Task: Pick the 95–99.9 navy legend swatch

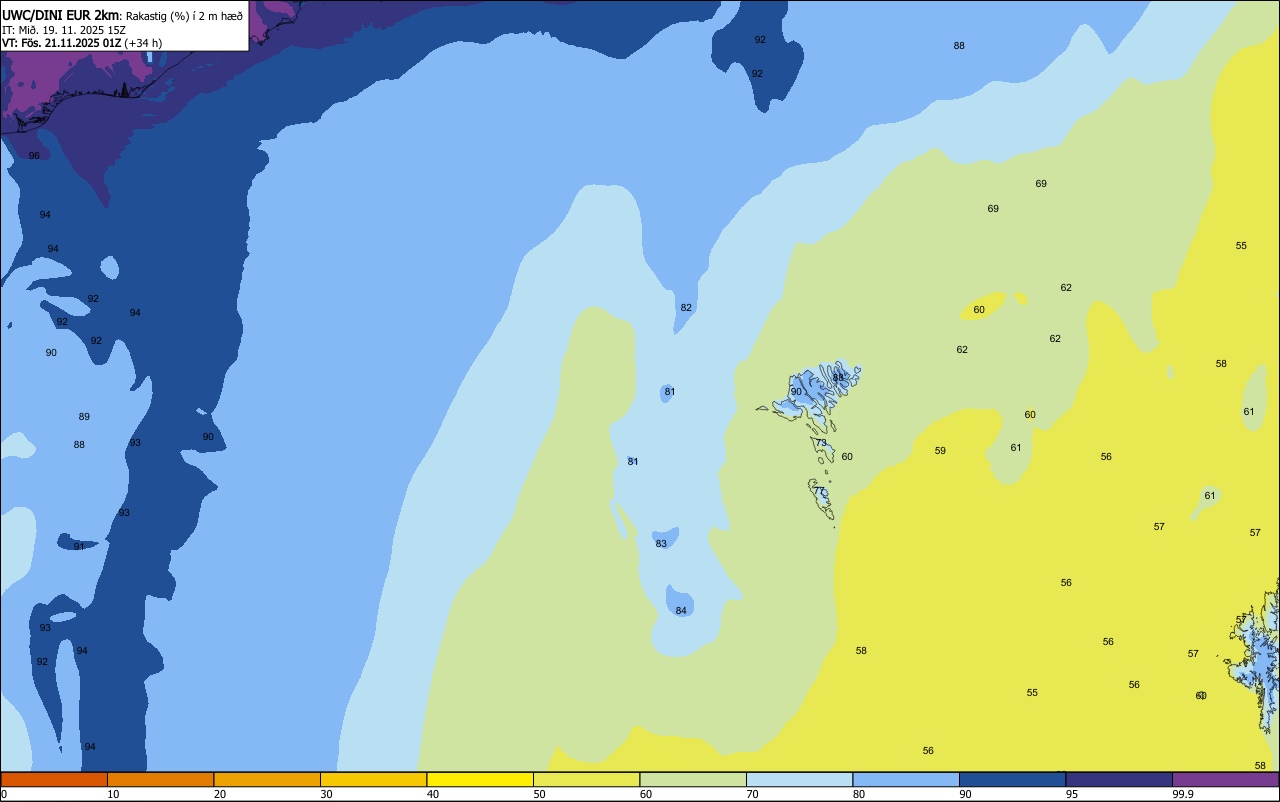Action: [1119, 779]
